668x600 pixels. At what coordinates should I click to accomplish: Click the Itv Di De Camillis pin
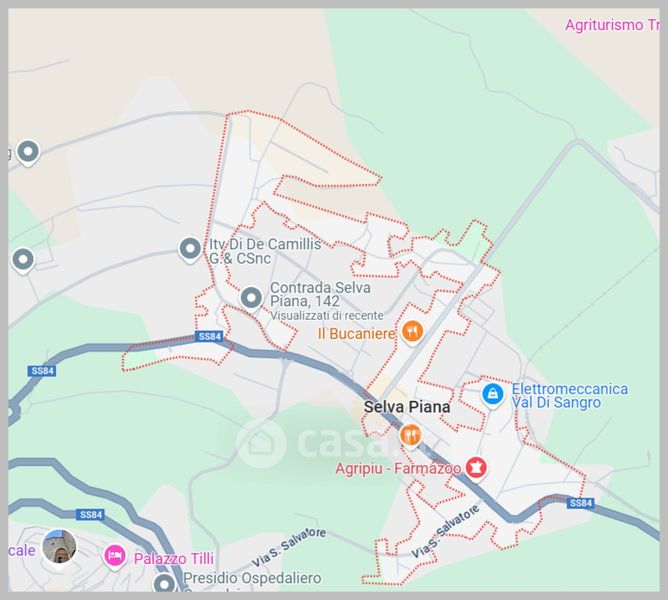point(190,249)
